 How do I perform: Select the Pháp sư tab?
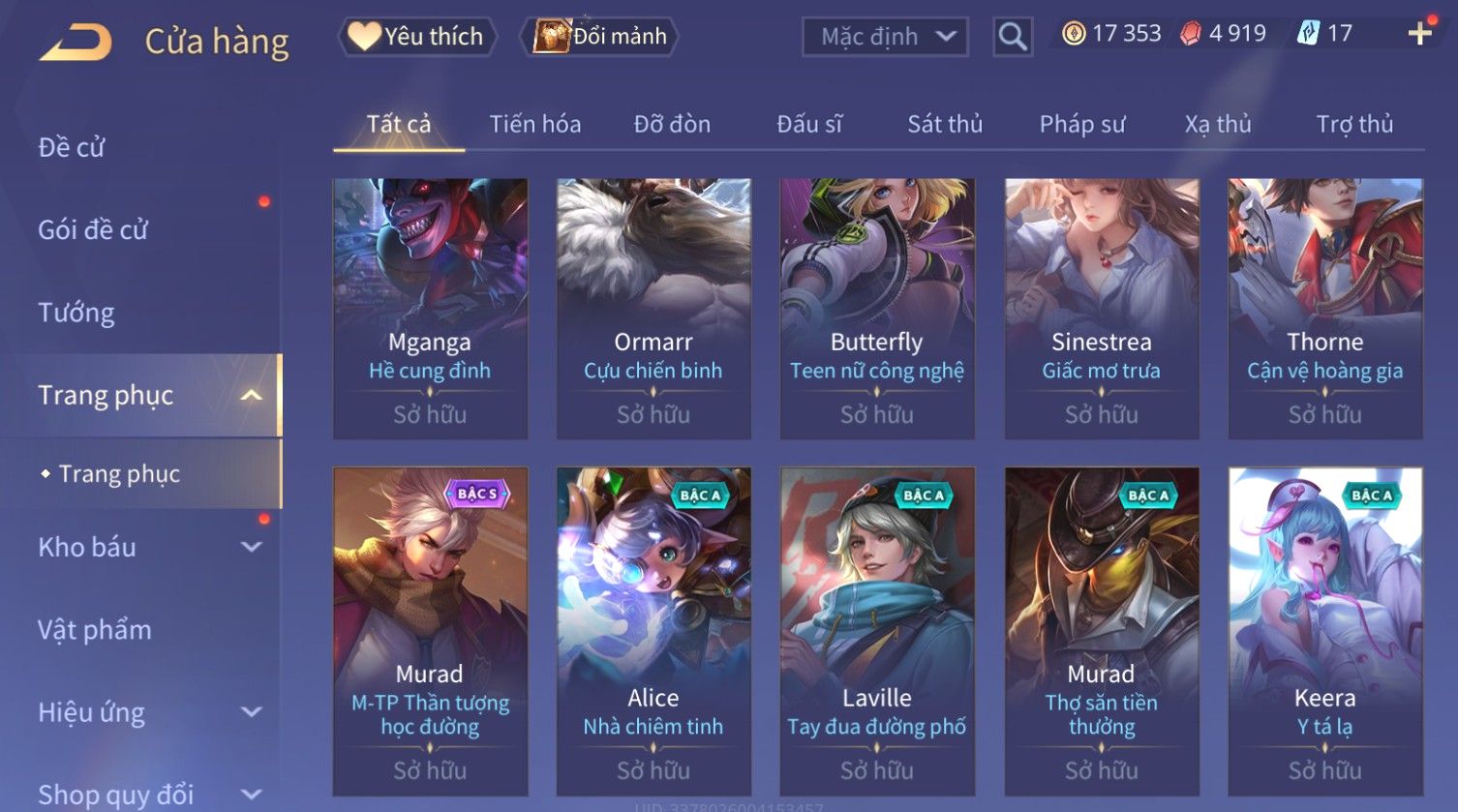tap(1082, 124)
